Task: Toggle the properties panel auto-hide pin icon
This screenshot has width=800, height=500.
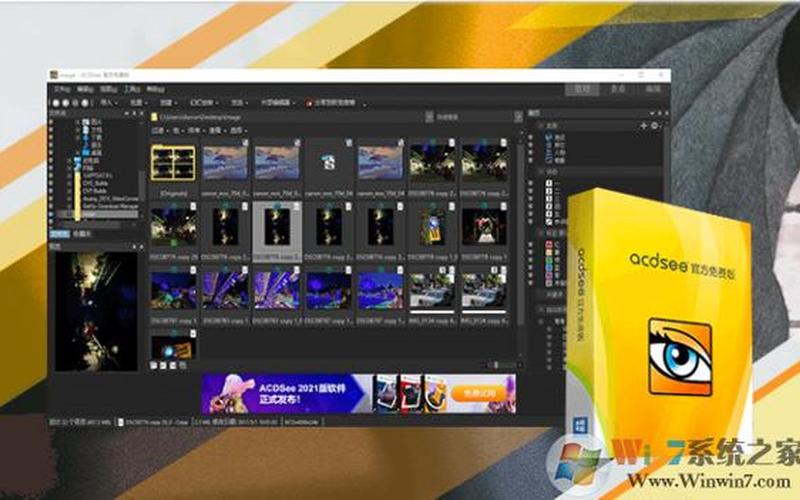Action: (x=659, y=113)
